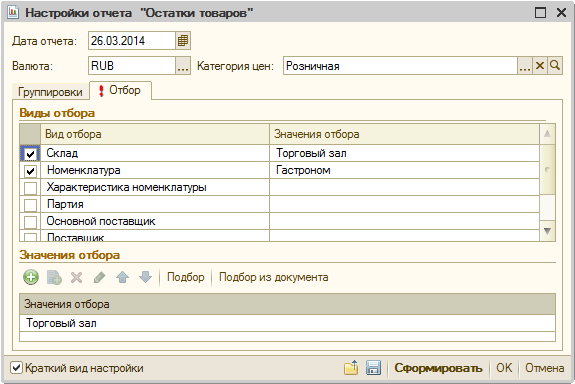Click the pencil edit value icon
The width and height of the screenshot is (575, 384).
tap(99, 277)
